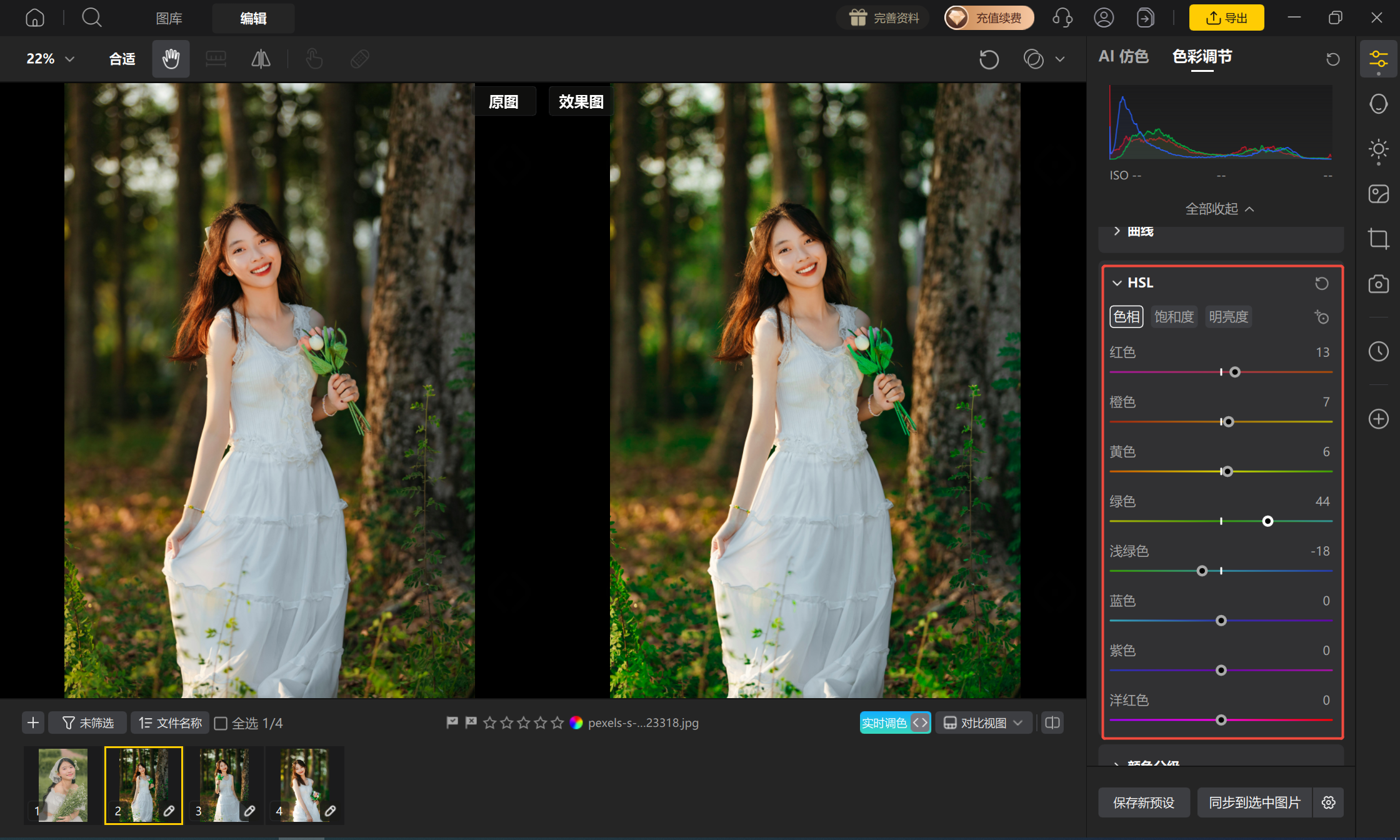
Task: Open the camera snapshot sidebar icon
Action: pos(1378,284)
